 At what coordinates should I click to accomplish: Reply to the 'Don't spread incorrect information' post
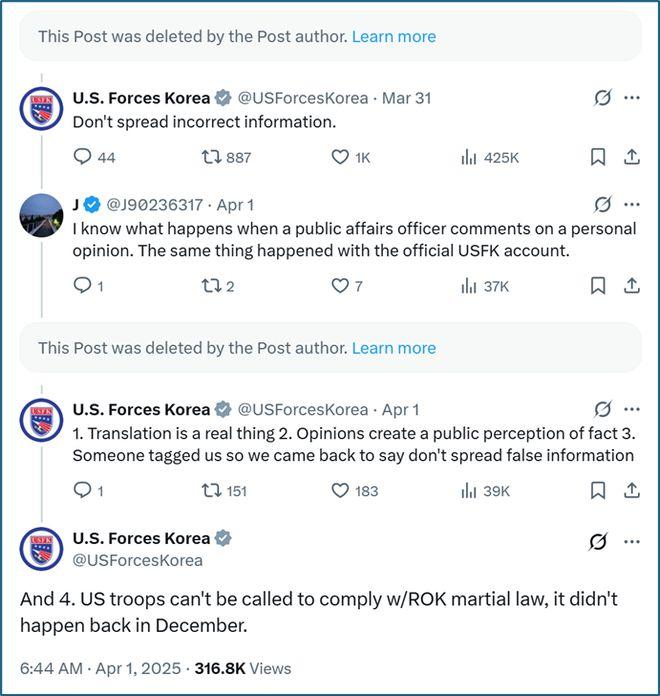point(82,157)
